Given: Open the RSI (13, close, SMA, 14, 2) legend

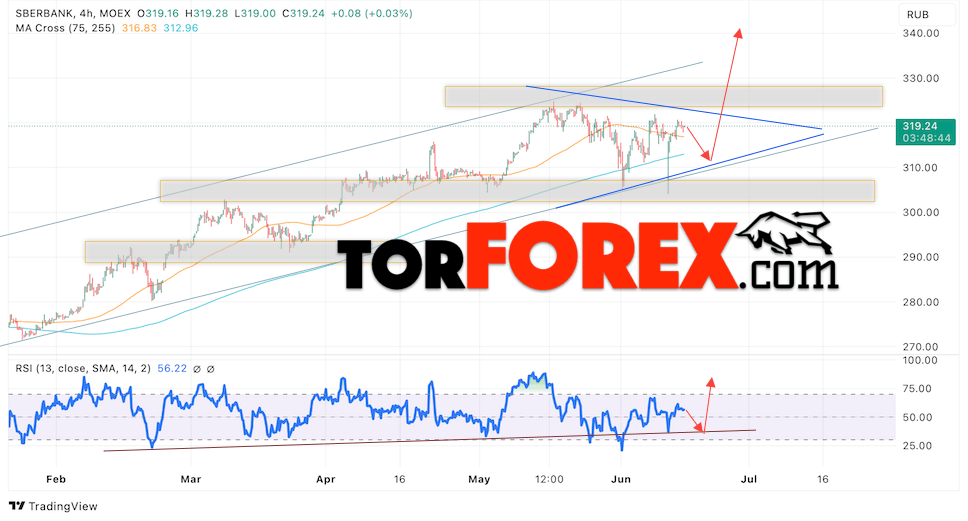Looking at the screenshot, I should tap(83, 369).
